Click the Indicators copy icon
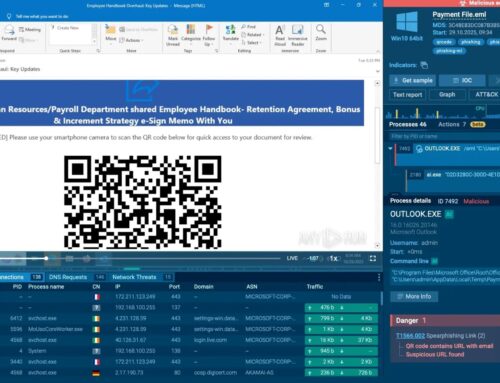Image resolution: width=500 pixels, height=383 pixels. click(x=424, y=65)
